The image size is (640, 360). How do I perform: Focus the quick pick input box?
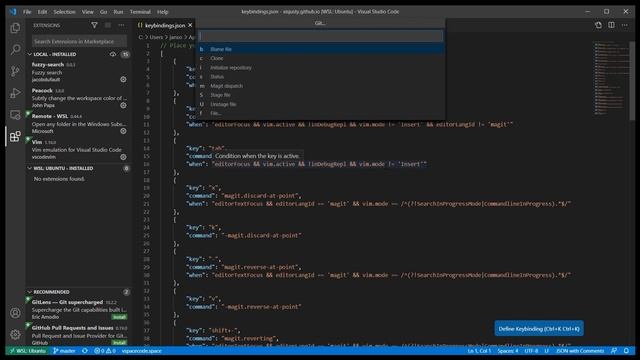(x=320, y=36)
